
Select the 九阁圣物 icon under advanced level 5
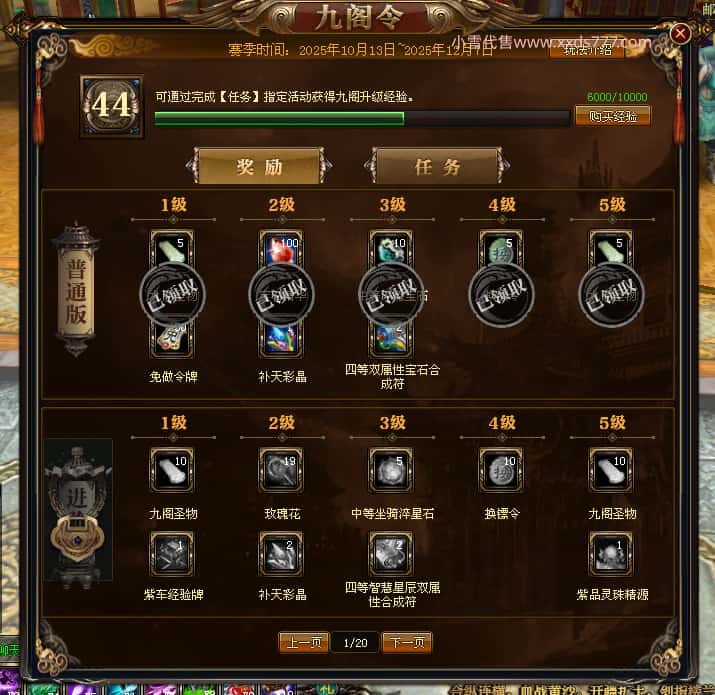coord(611,470)
